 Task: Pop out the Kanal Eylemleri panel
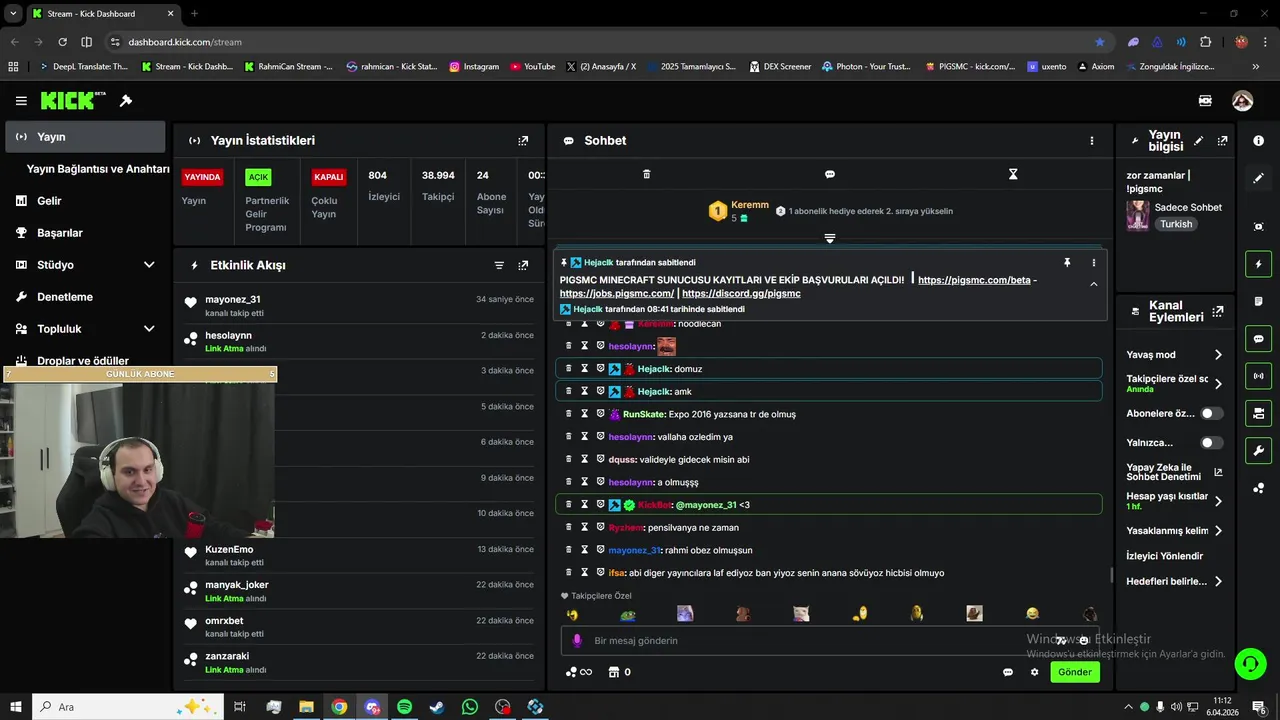1217,311
